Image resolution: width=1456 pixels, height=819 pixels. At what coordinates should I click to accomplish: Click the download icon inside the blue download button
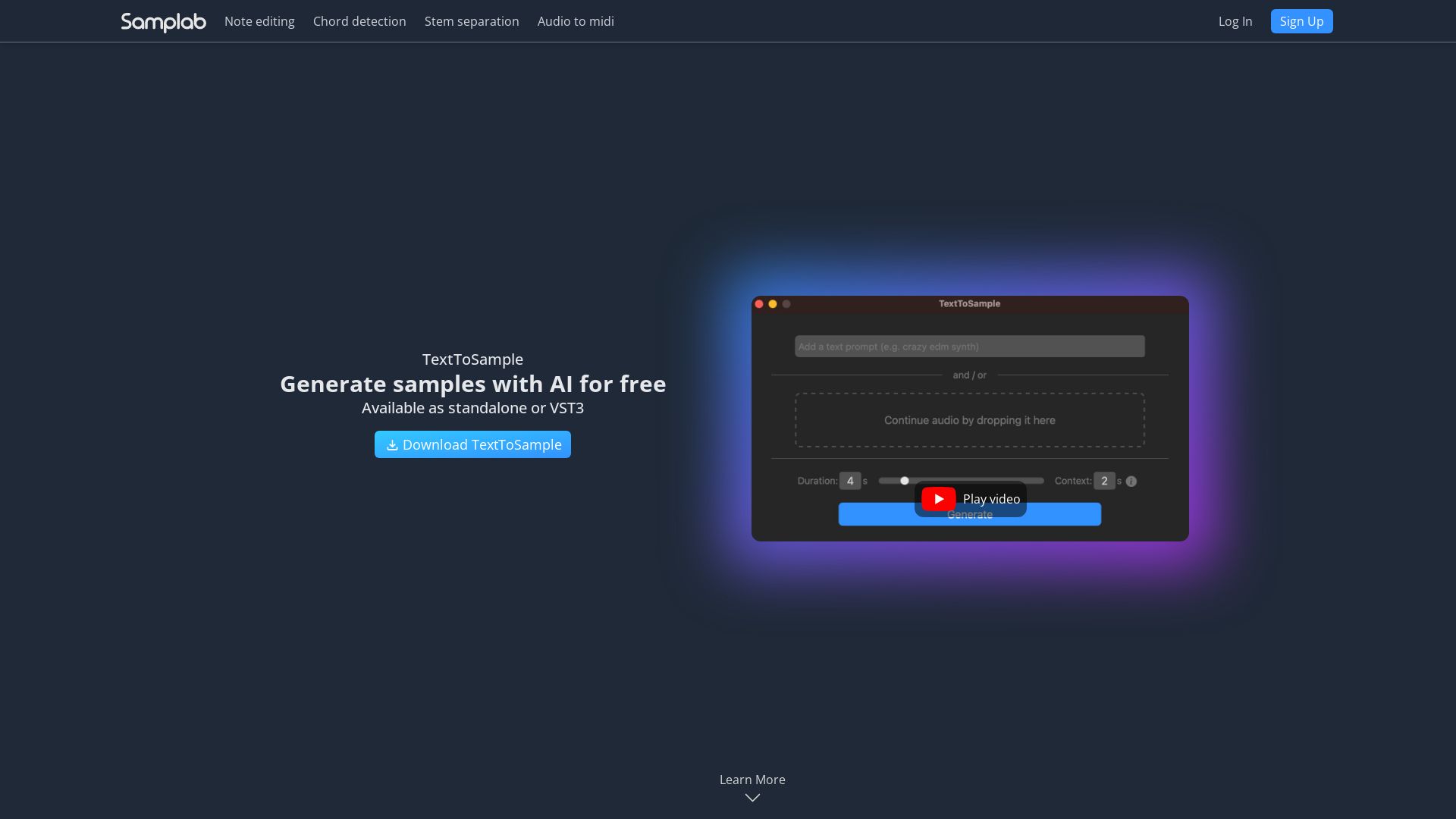[391, 444]
